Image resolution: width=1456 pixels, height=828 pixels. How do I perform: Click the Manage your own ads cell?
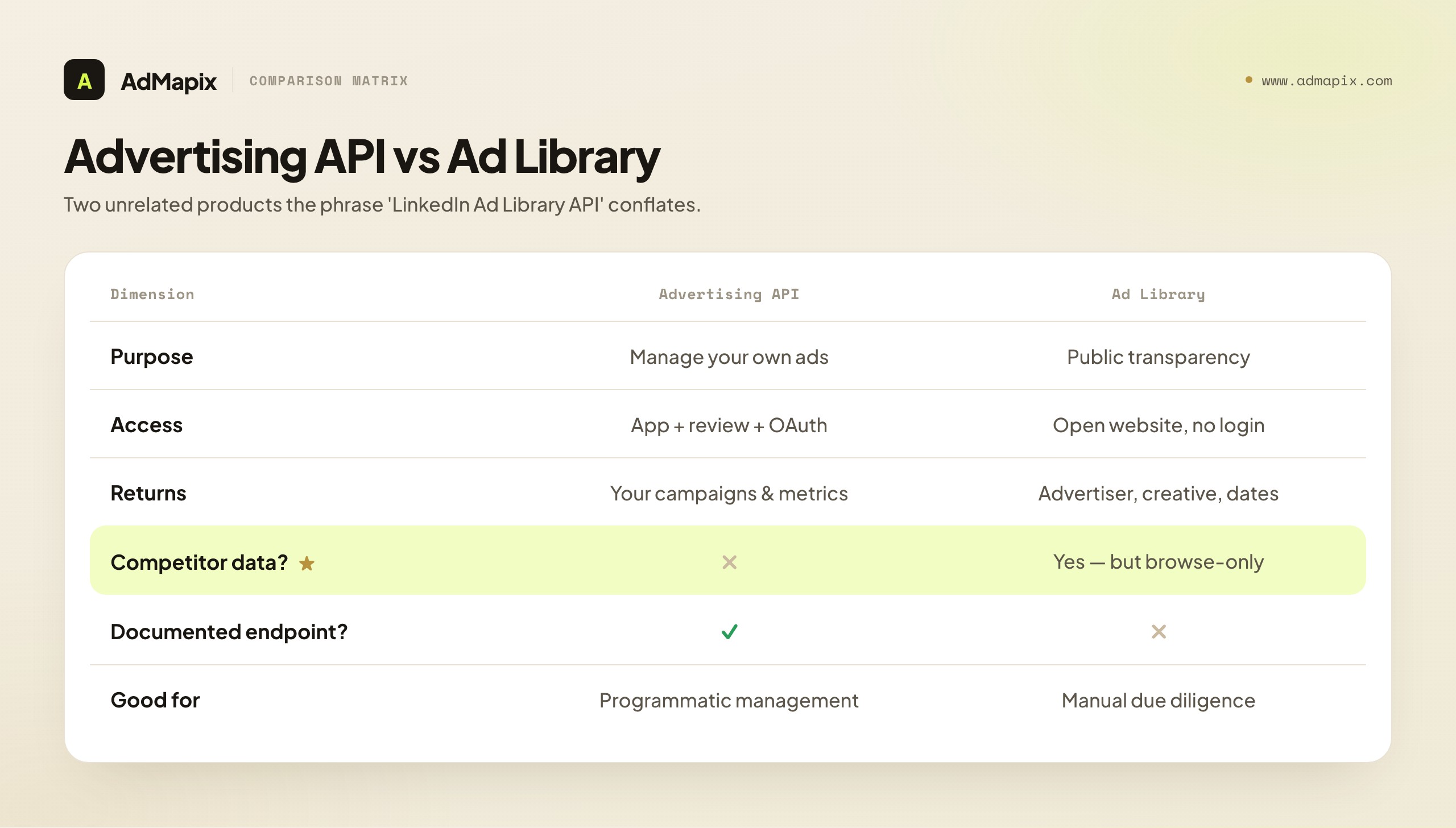(729, 357)
